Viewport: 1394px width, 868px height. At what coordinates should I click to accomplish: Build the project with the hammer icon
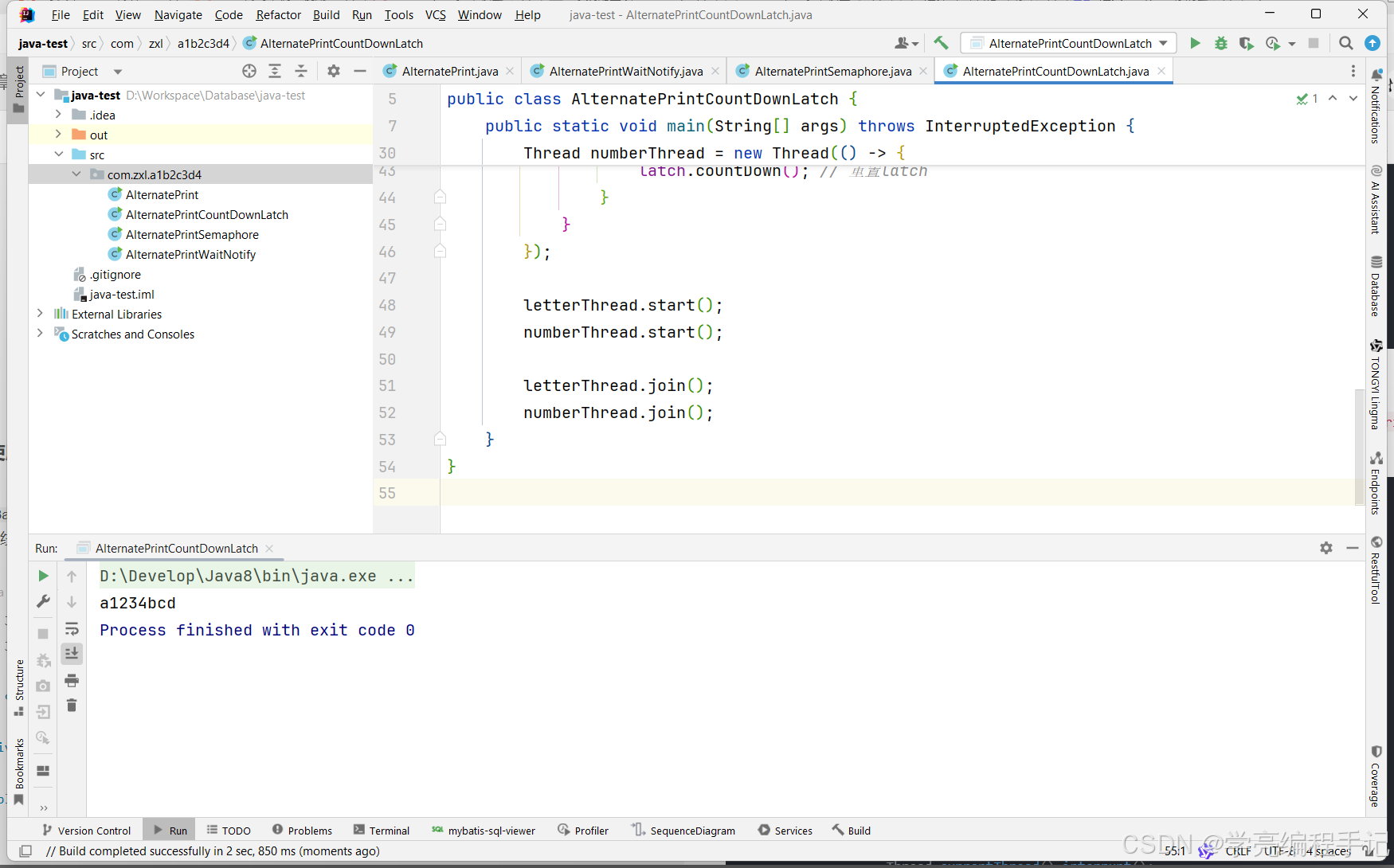[942, 43]
